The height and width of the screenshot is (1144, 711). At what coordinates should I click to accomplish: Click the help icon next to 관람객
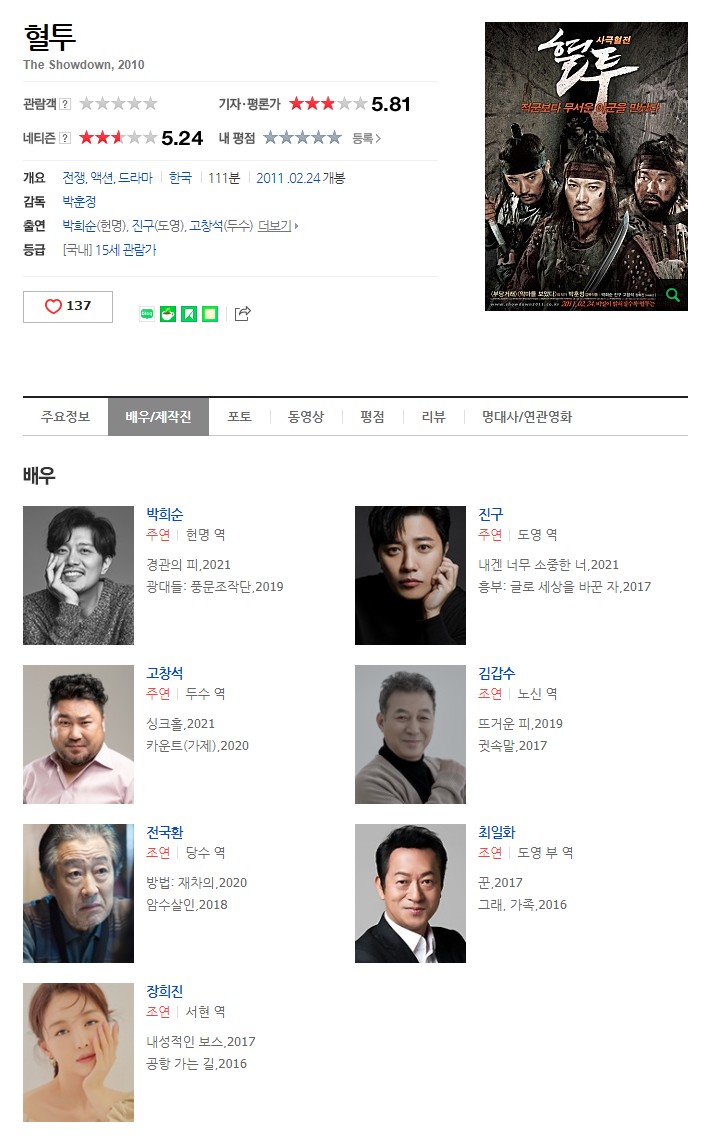pos(65,104)
